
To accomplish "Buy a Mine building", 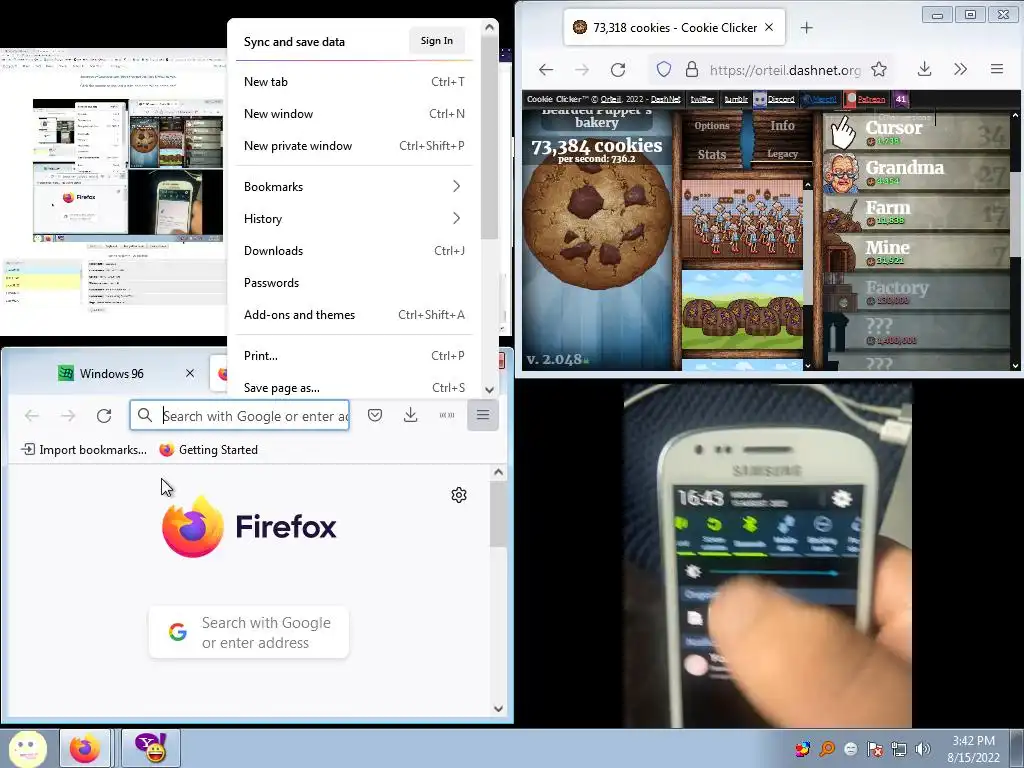I will [917, 253].
